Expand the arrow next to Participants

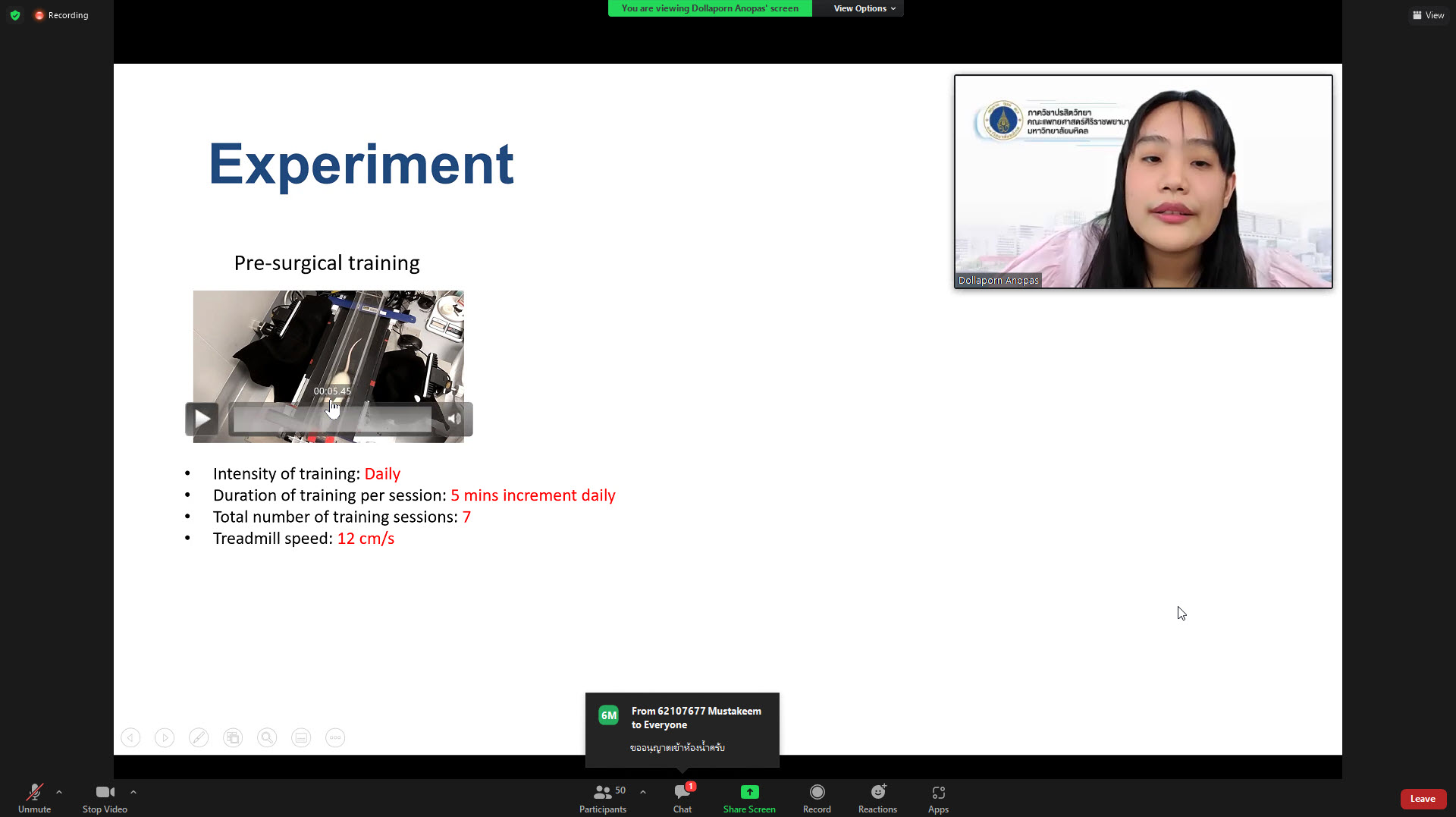click(643, 792)
